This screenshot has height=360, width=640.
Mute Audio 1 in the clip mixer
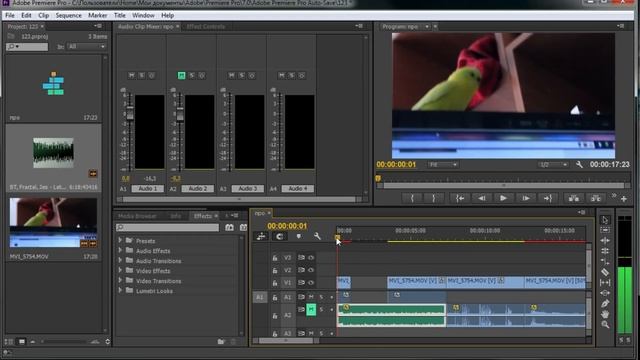[x=131, y=76]
